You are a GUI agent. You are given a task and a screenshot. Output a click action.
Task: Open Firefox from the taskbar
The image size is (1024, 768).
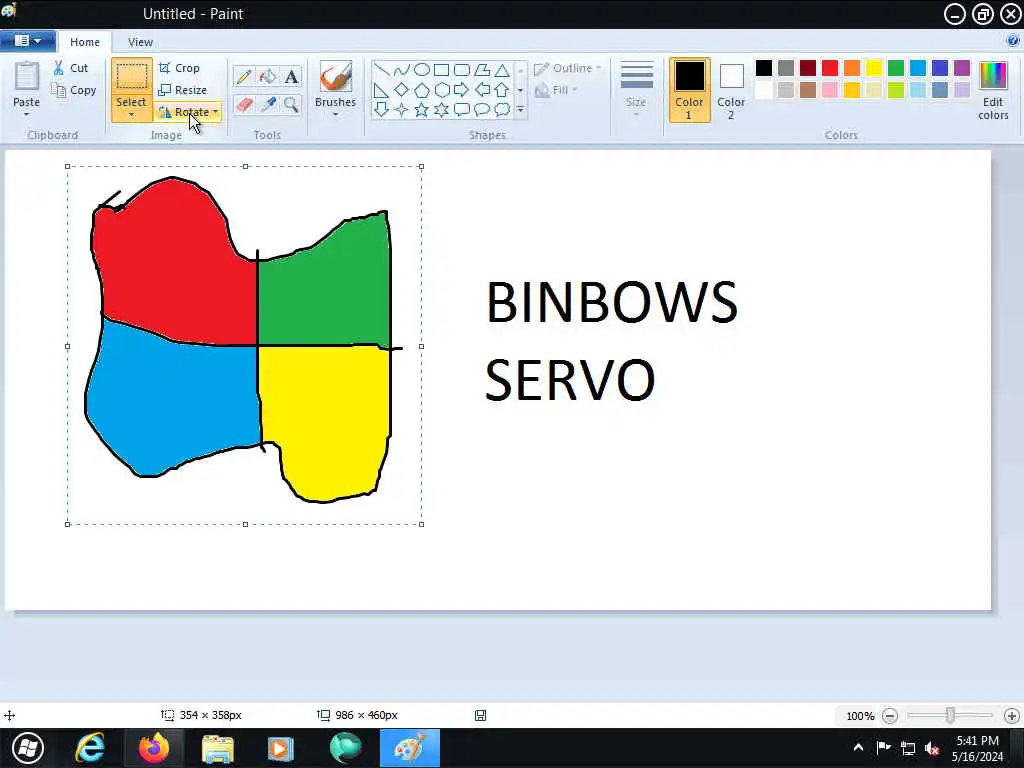tap(153, 748)
